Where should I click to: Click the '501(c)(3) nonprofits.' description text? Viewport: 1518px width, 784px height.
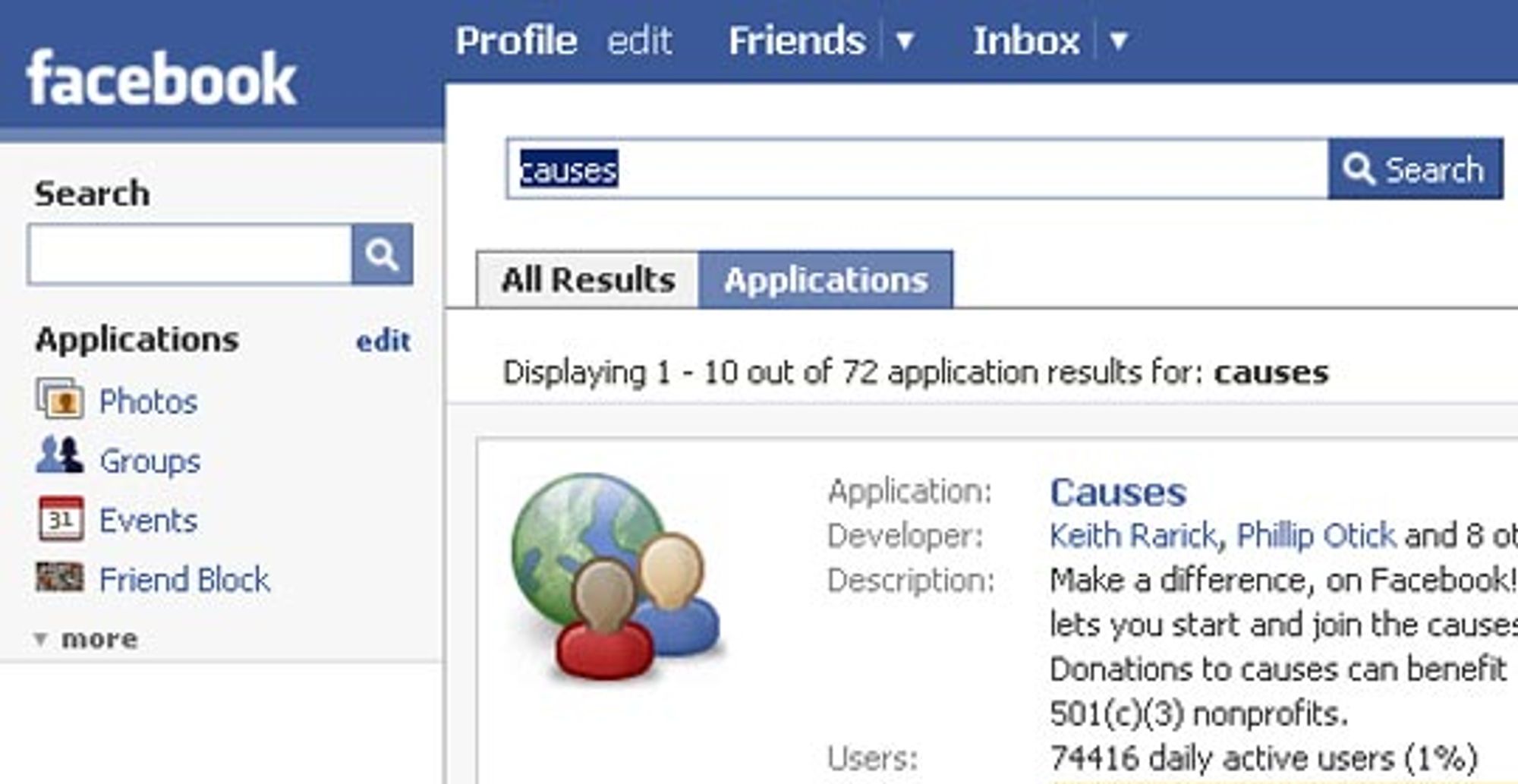tap(1198, 713)
